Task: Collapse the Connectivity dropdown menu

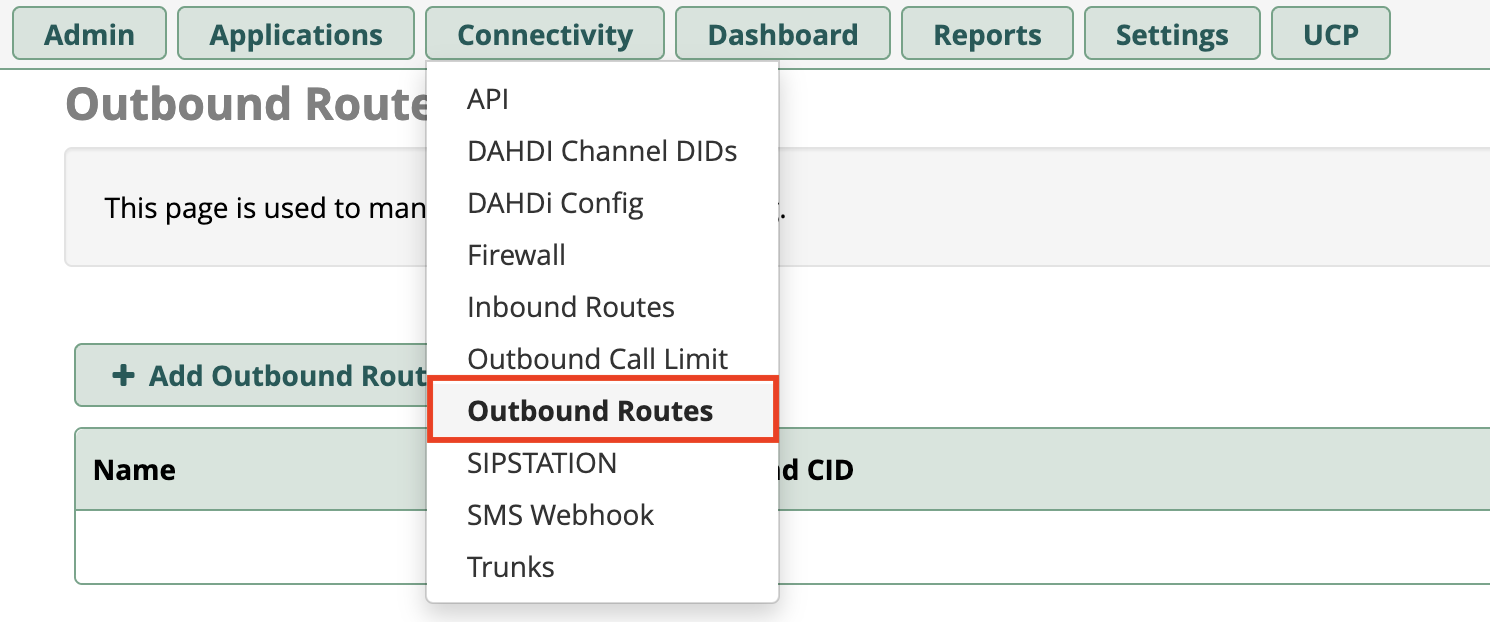Action: [545, 35]
